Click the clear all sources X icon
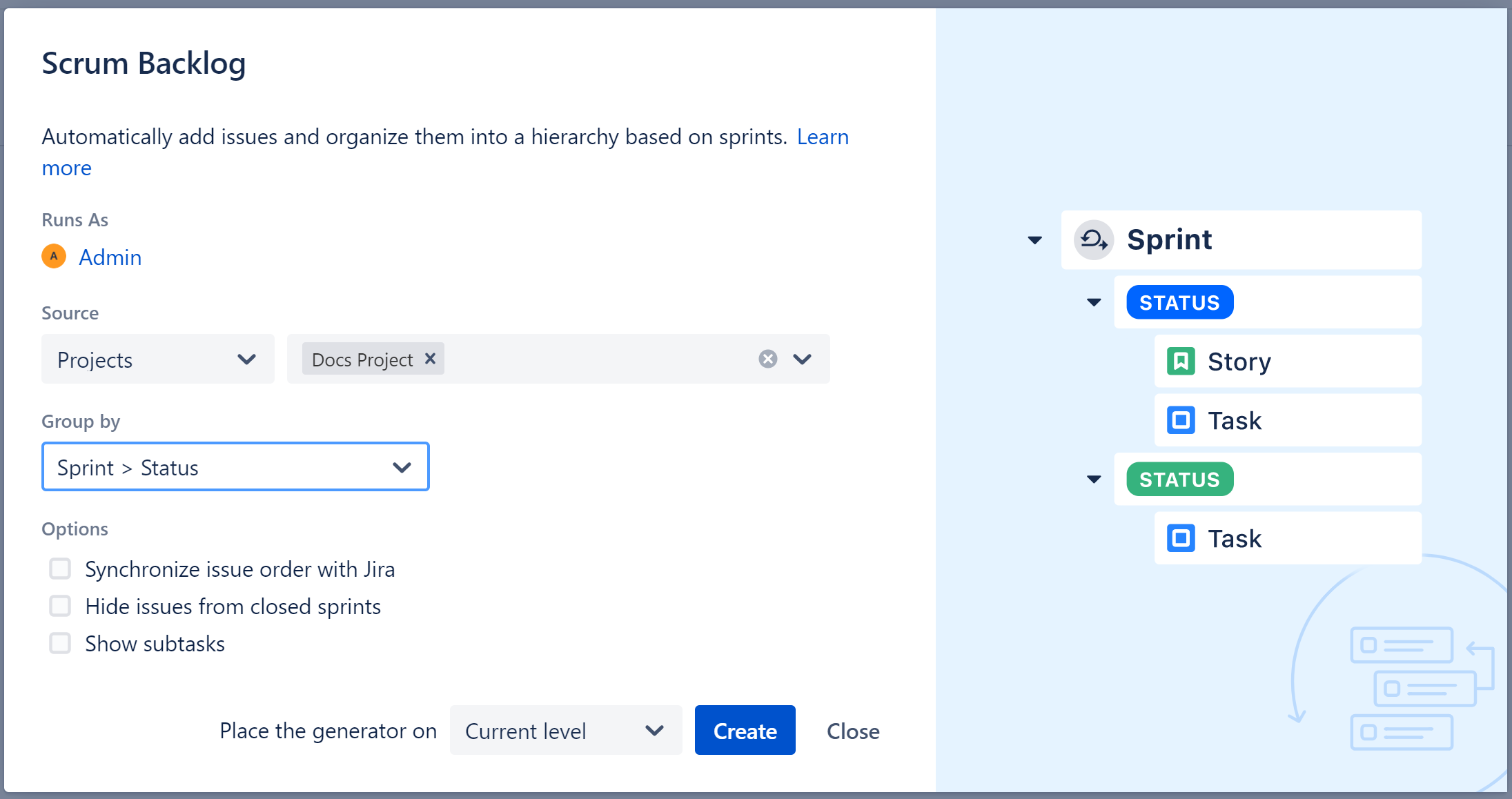Viewport: 1512px width, 799px height. (768, 359)
